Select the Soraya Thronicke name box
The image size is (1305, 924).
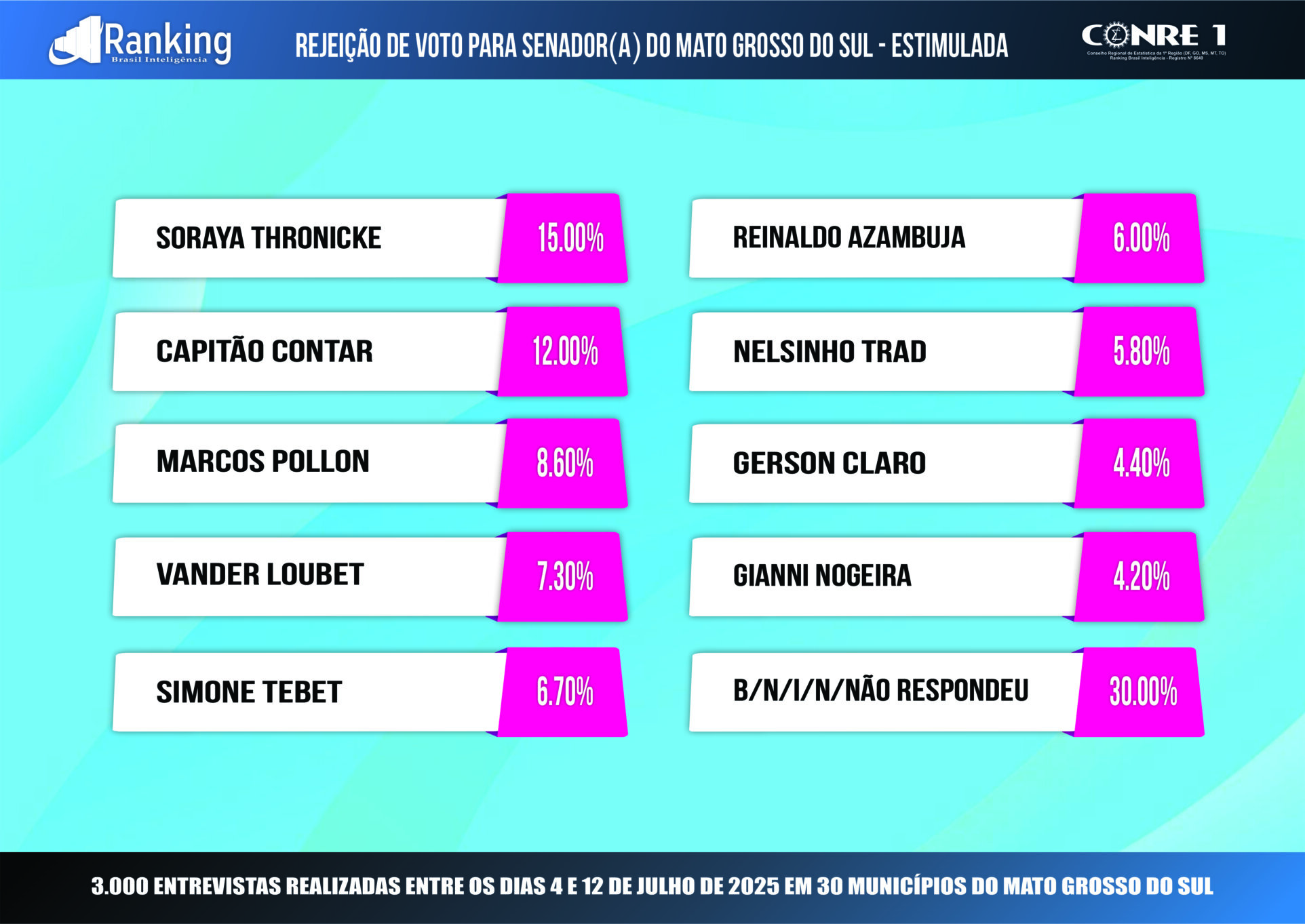[x=309, y=238]
